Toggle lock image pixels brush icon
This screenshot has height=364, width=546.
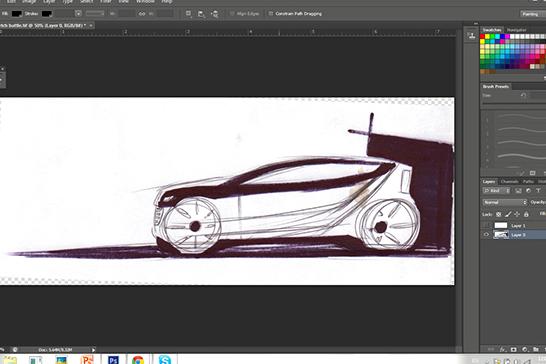(508, 214)
